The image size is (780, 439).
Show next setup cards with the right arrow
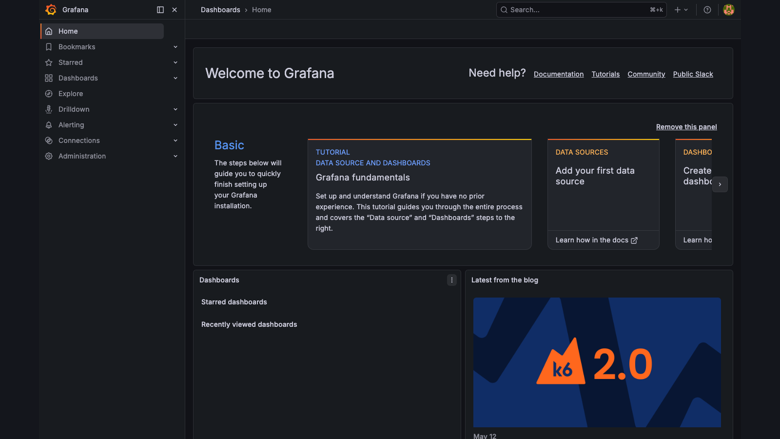click(x=720, y=184)
